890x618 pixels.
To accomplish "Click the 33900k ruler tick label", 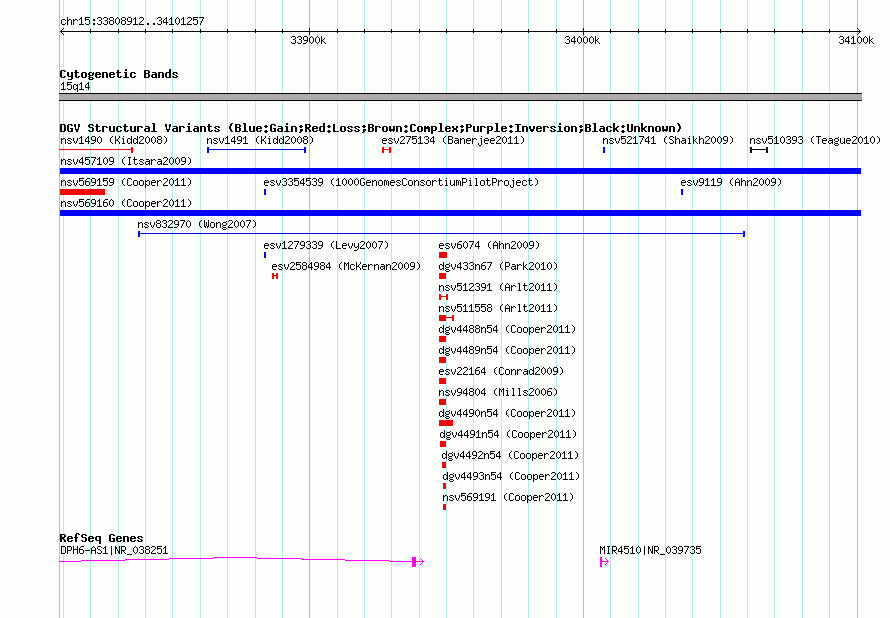I will coord(308,40).
